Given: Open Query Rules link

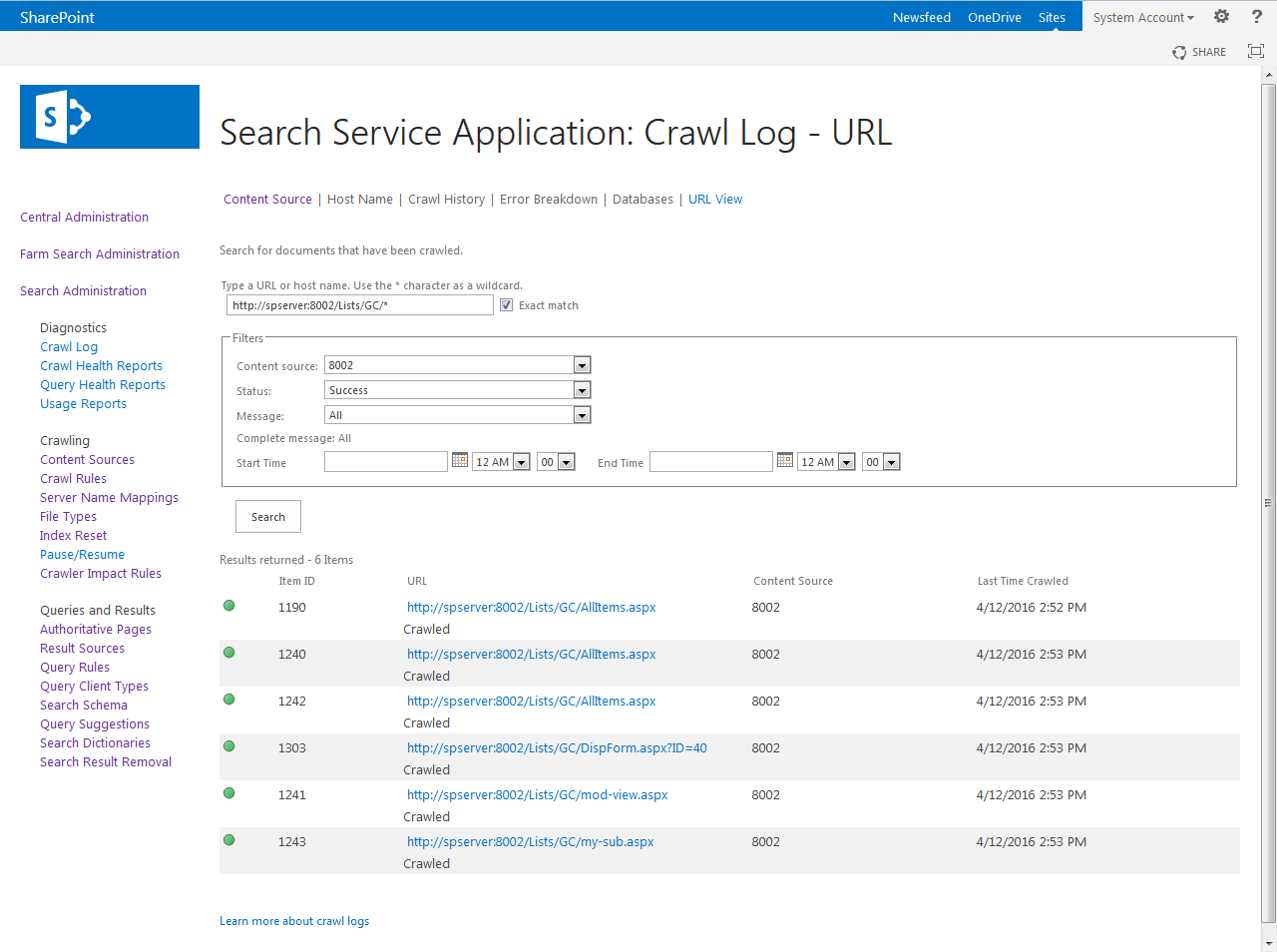Looking at the screenshot, I should [x=75, y=668].
